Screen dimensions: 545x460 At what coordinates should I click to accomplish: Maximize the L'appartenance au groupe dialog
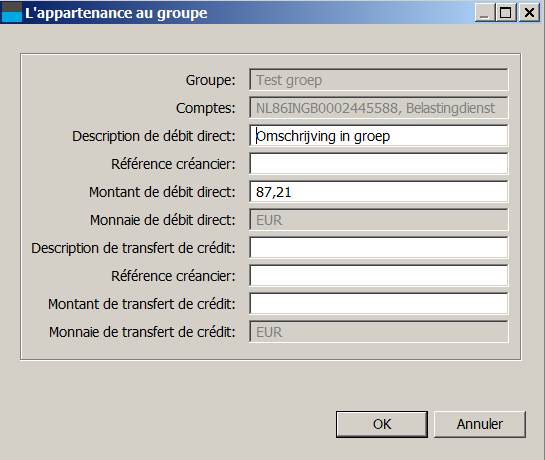[x=506, y=13]
